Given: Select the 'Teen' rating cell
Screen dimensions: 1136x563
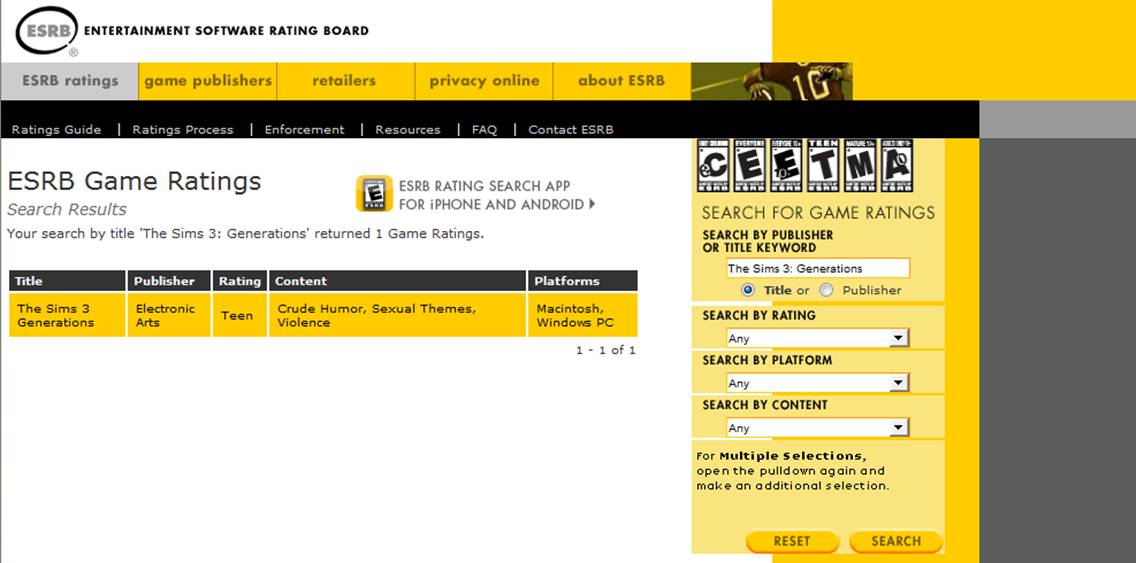Looking at the screenshot, I should [240, 315].
